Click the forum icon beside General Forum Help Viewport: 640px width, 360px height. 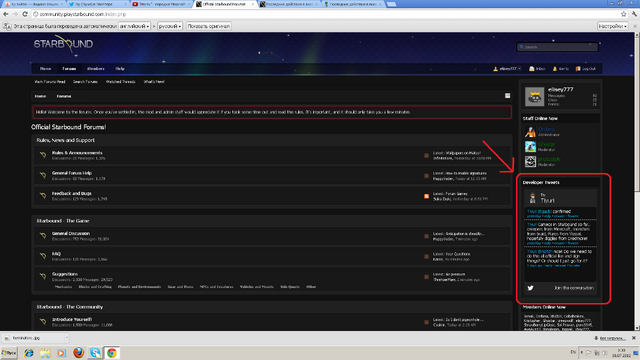tap(43, 176)
